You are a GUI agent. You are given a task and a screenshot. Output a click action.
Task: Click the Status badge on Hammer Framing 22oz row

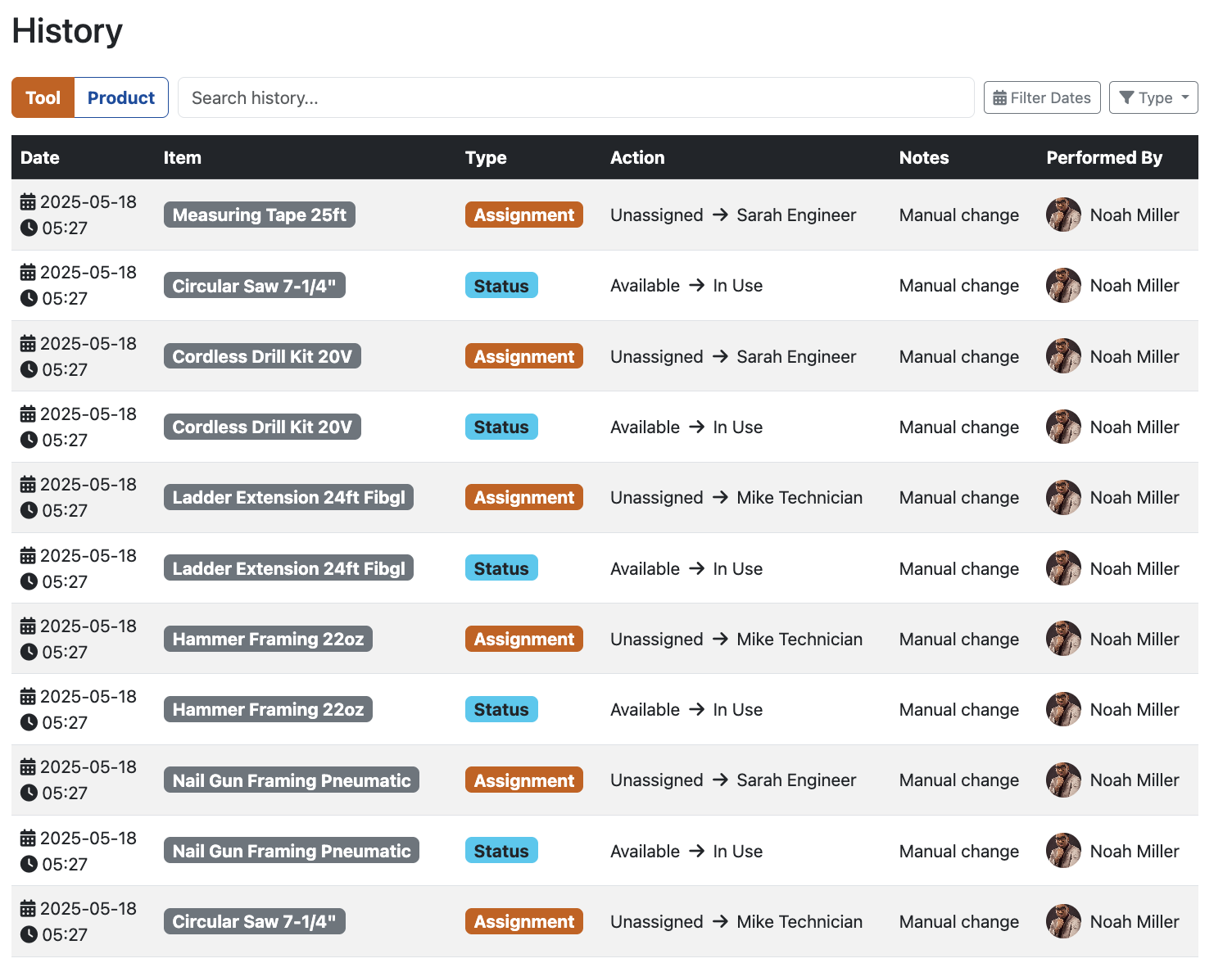point(501,709)
